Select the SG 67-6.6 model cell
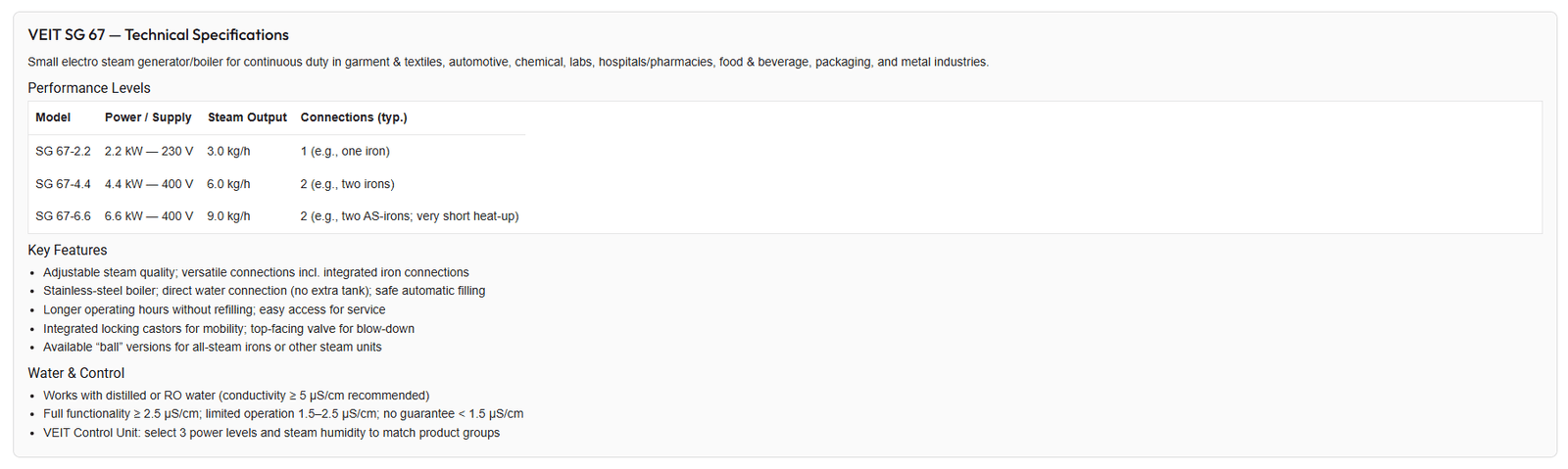Viewport: 1568px width, 469px height. pos(63,216)
